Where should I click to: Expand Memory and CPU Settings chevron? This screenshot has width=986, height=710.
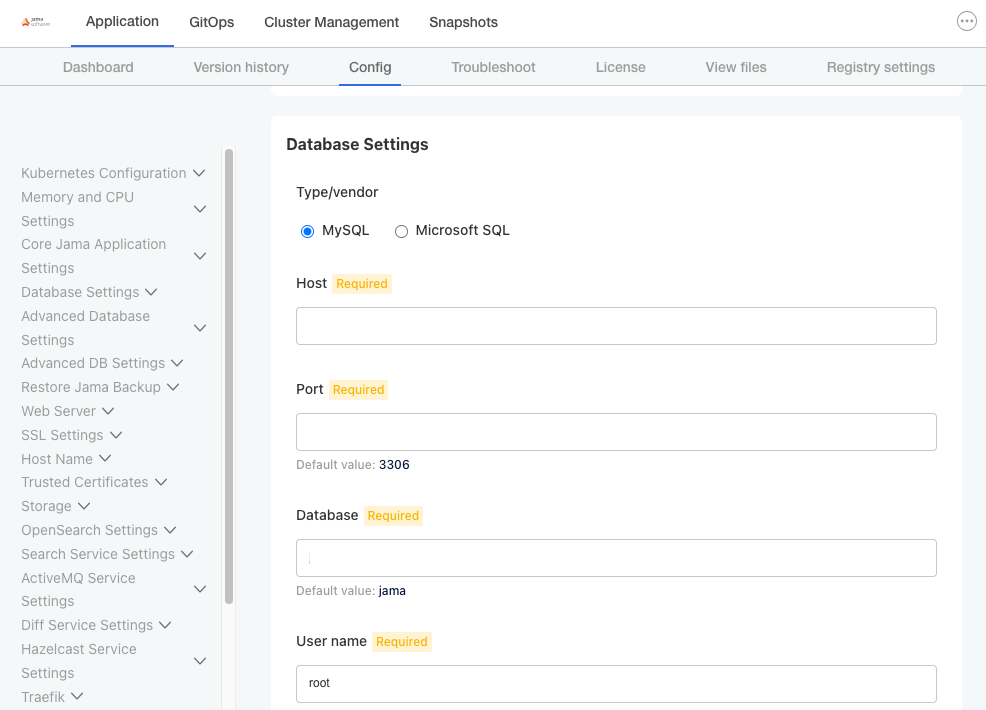pos(200,209)
